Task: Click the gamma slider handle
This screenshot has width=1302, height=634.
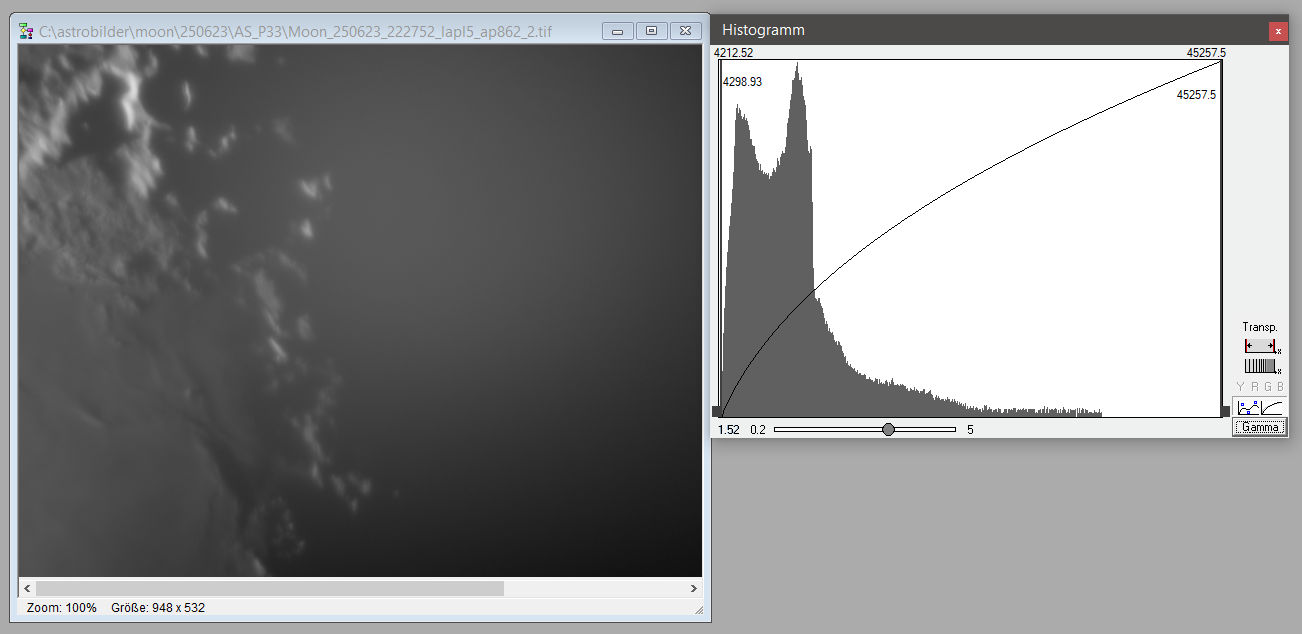Action: [888, 429]
